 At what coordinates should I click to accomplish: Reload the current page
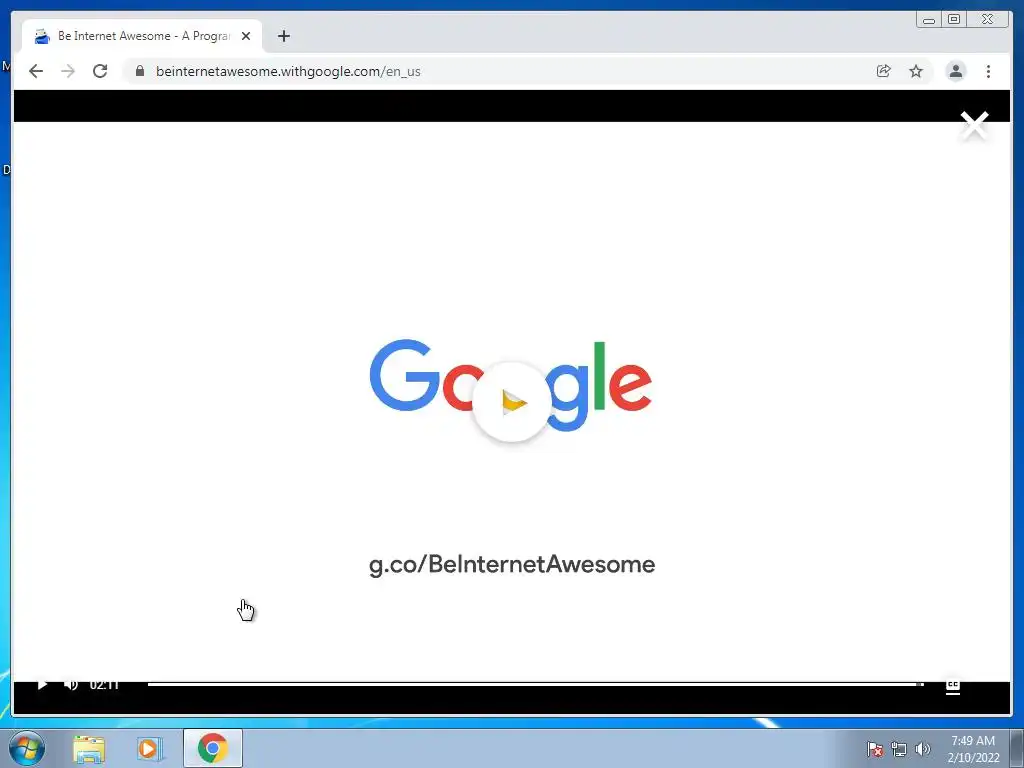[x=100, y=71]
